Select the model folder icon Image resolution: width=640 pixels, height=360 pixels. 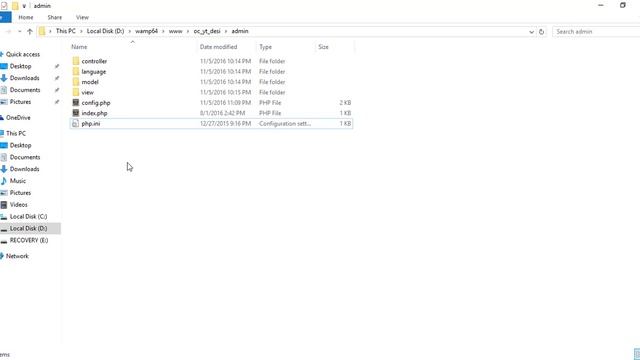tap(76, 82)
